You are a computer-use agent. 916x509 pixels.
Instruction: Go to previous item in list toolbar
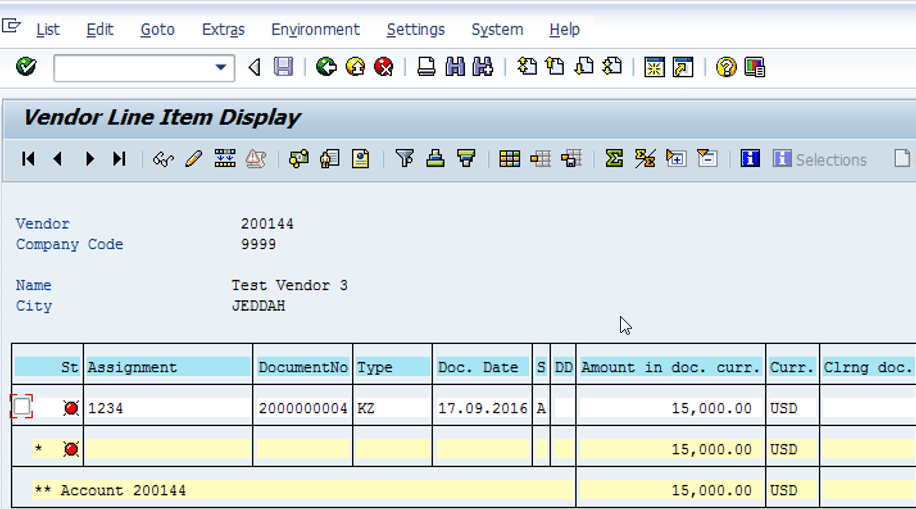pos(57,159)
